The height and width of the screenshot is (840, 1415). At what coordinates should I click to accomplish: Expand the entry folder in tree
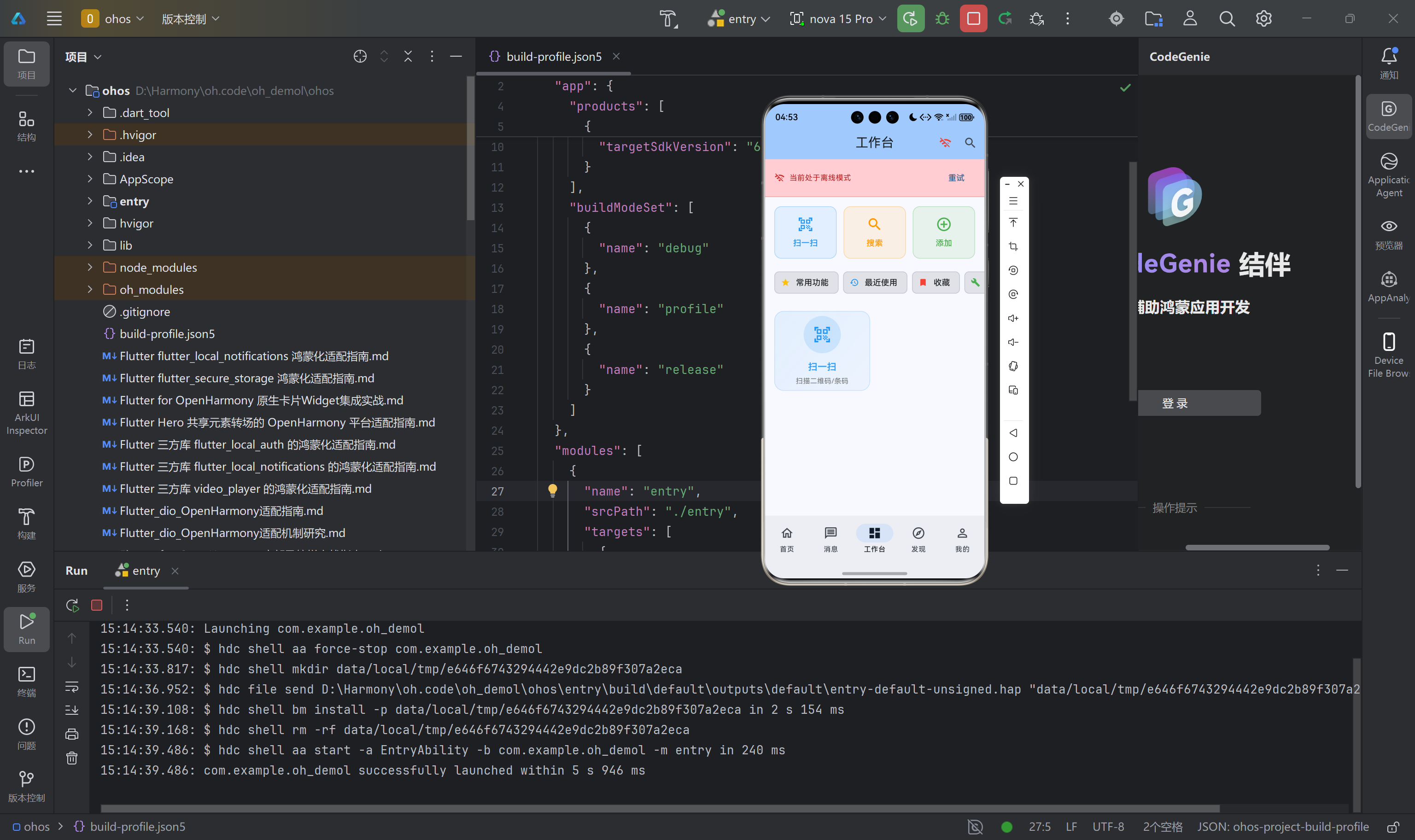(x=90, y=201)
